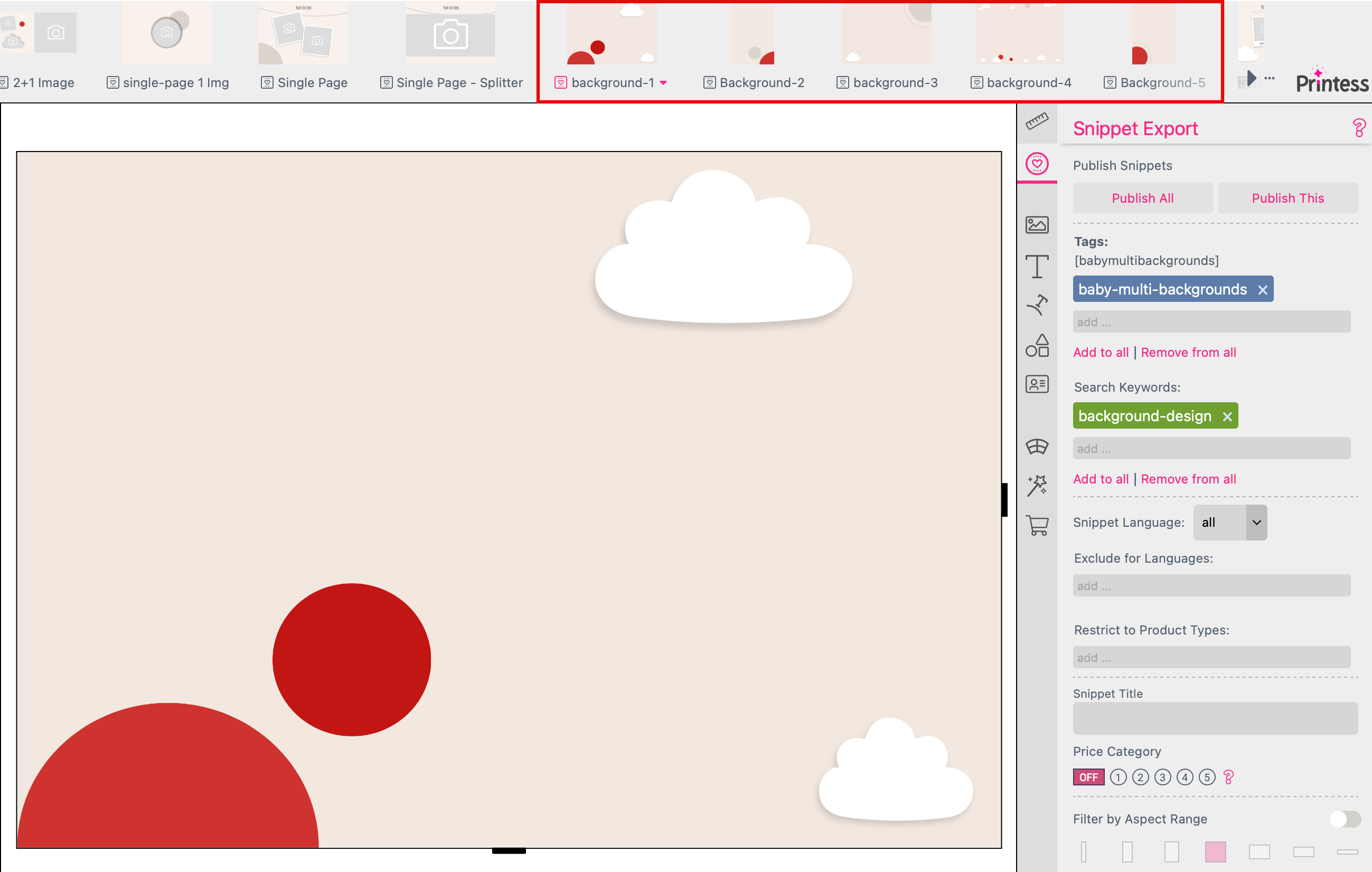Open the Images panel icon
This screenshot has height=872, width=1372.
pos(1038,224)
